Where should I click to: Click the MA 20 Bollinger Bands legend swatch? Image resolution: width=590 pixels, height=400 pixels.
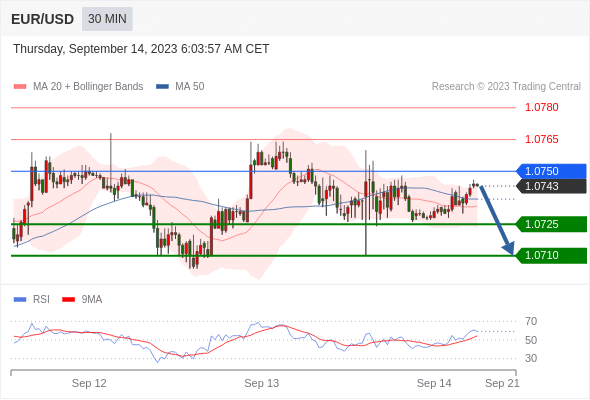[20, 87]
